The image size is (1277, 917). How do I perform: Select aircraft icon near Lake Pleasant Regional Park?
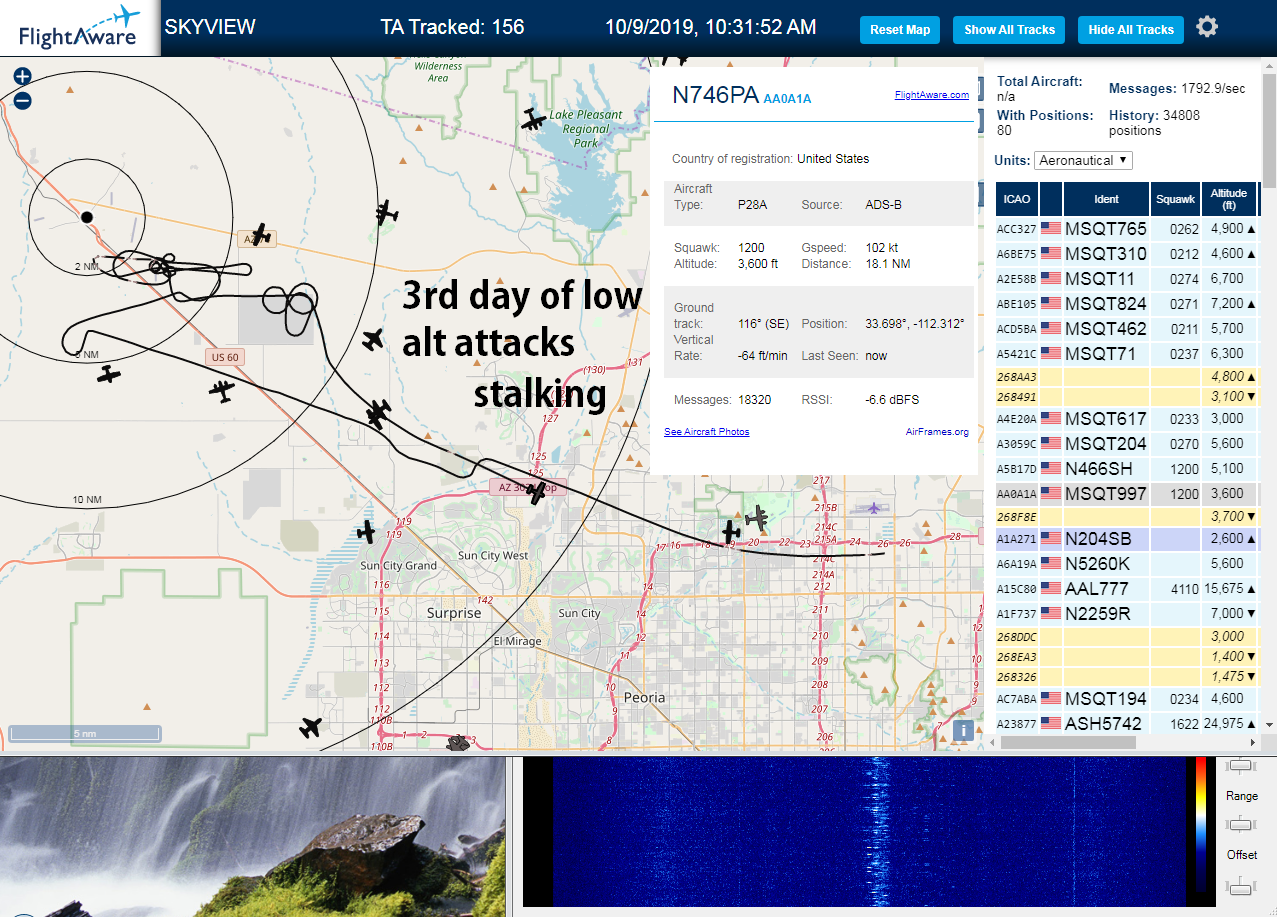[534, 120]
